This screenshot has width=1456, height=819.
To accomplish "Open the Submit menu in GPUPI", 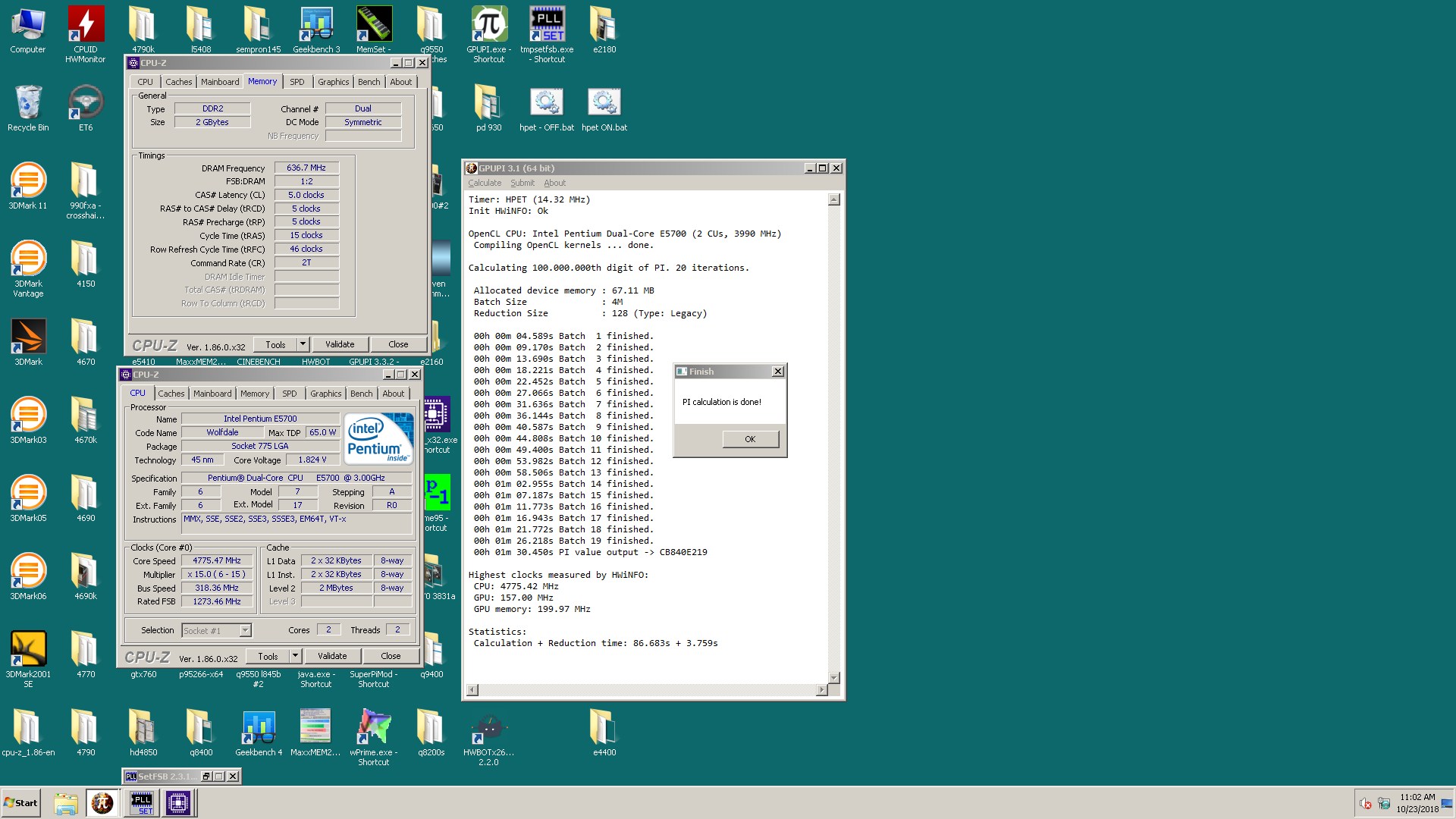I will pyautogui.click(x=522, y=183).
